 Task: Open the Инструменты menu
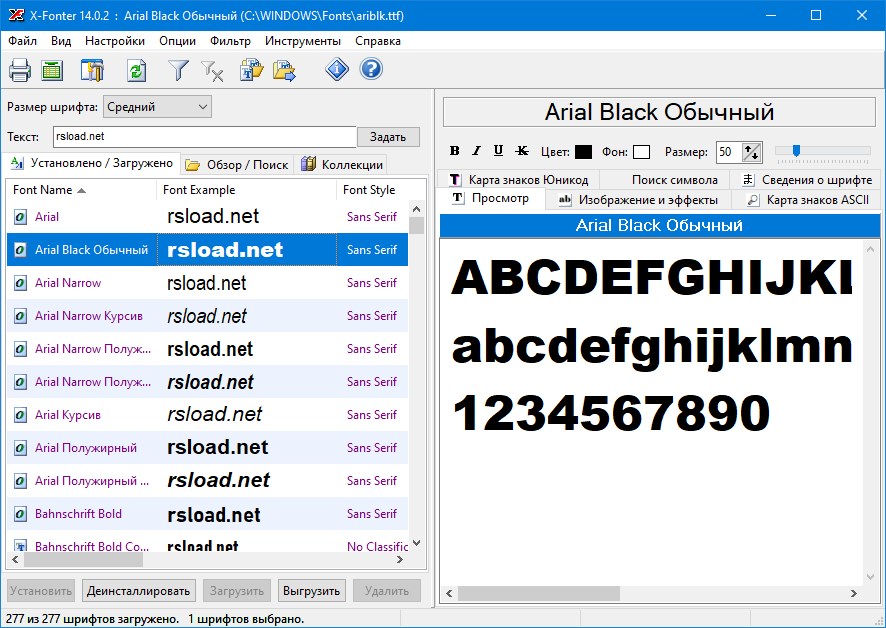tap(303, 41)
